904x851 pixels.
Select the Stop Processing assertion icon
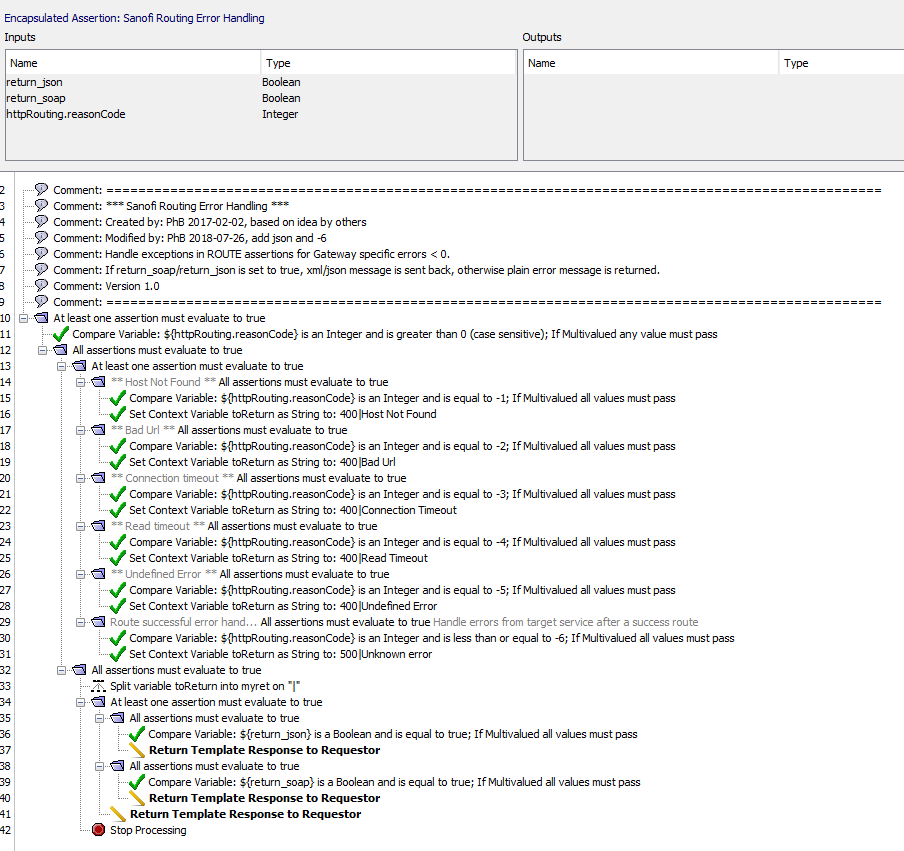pyautogui.click(x=98, y=830)
